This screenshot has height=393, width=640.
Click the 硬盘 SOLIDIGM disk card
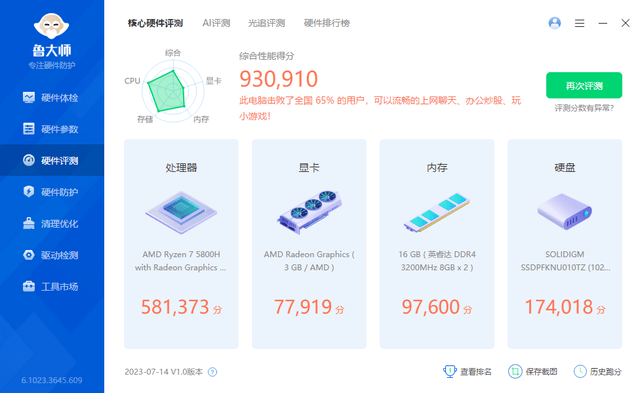pyautogui.click(x=564, y=244)
